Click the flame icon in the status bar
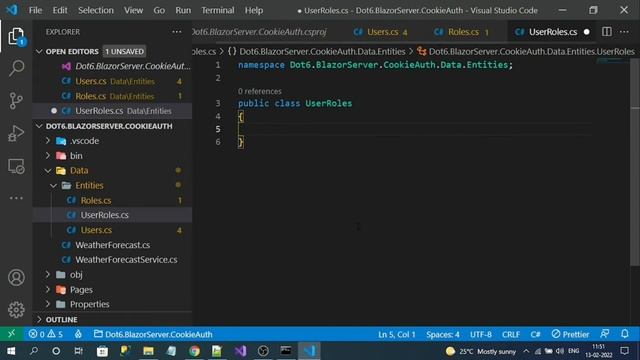This screenshot has width=640, height=360. click(78, 334)
